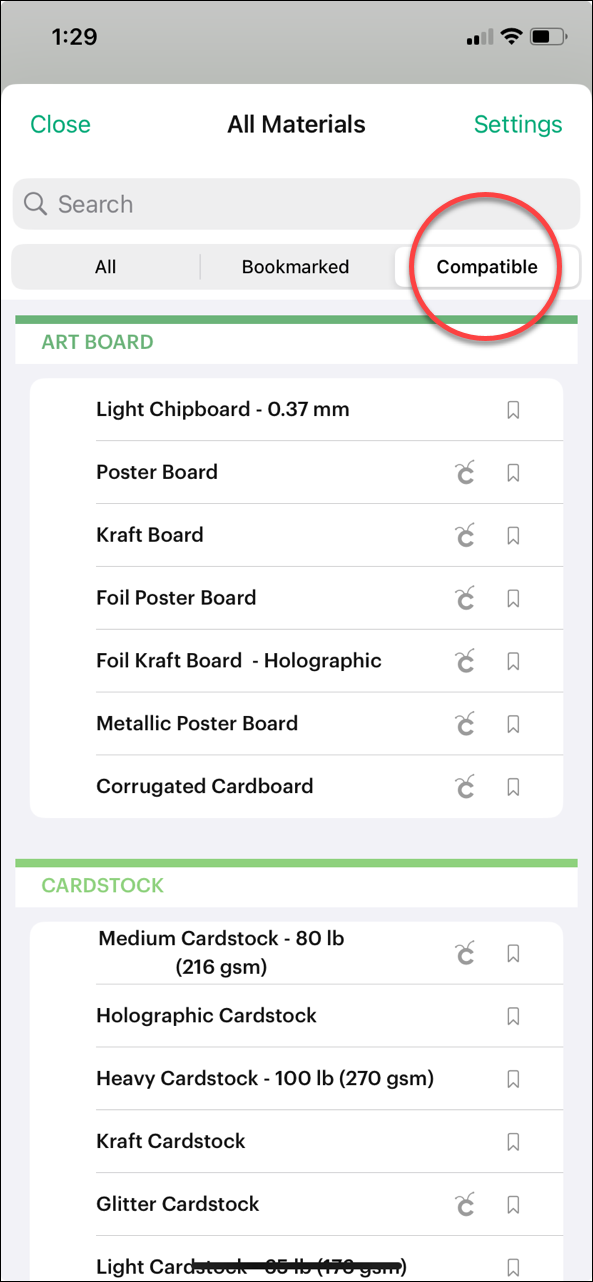Click the Cricut logo on Foil Kraft Board Holographic

click(464, 661)
